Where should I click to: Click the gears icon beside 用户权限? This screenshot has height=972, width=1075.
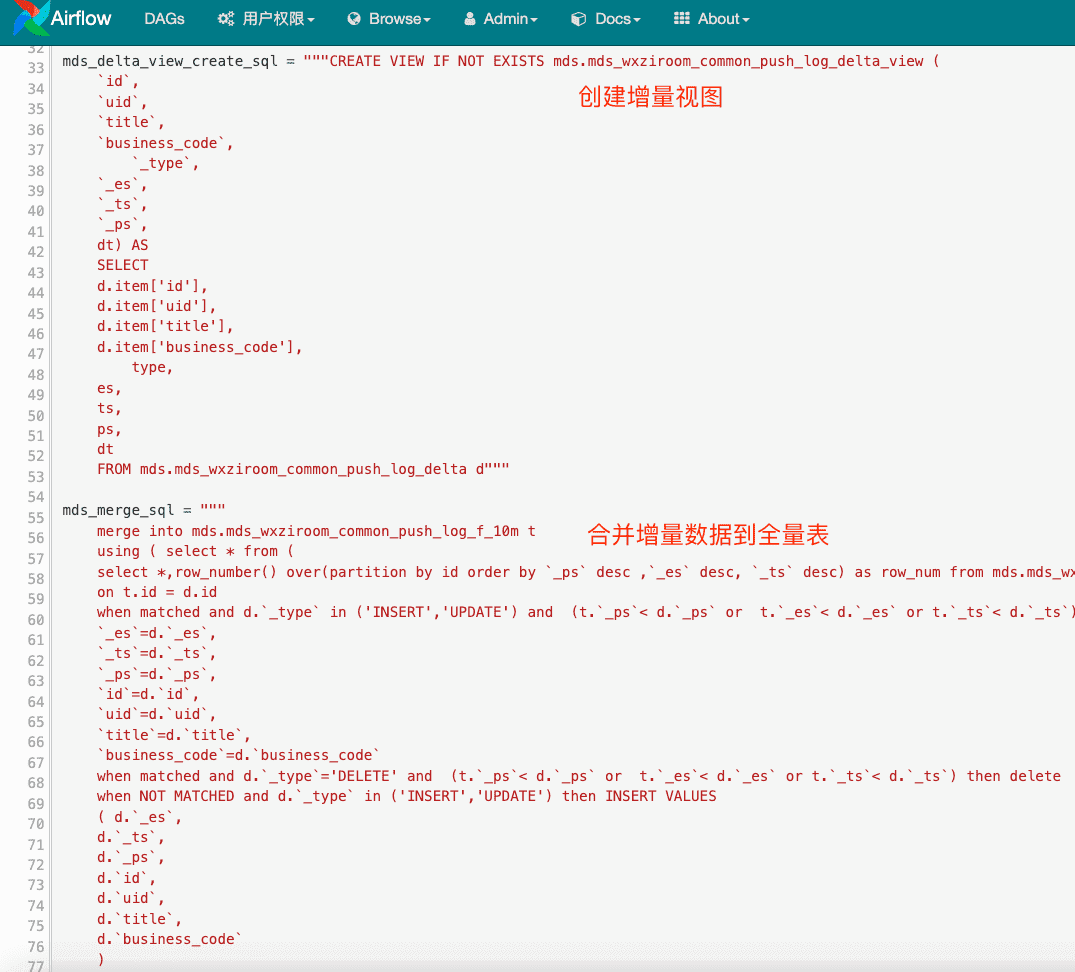point(226,19)
